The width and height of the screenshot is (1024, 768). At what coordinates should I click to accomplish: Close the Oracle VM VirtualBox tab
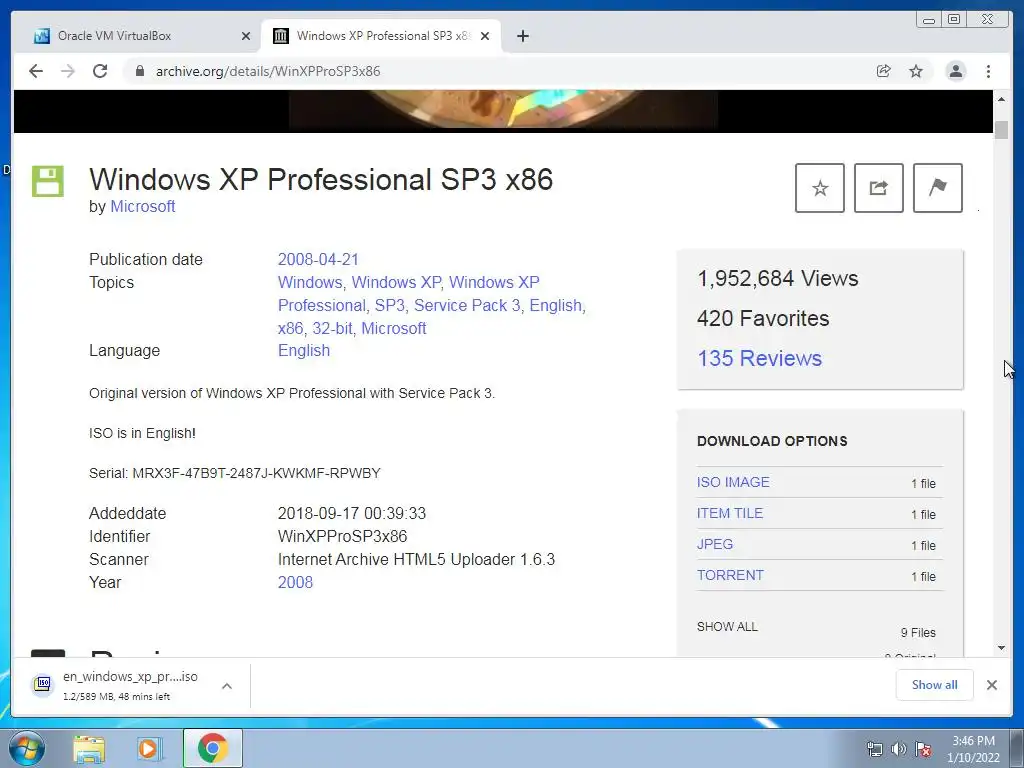pos(246,36)
